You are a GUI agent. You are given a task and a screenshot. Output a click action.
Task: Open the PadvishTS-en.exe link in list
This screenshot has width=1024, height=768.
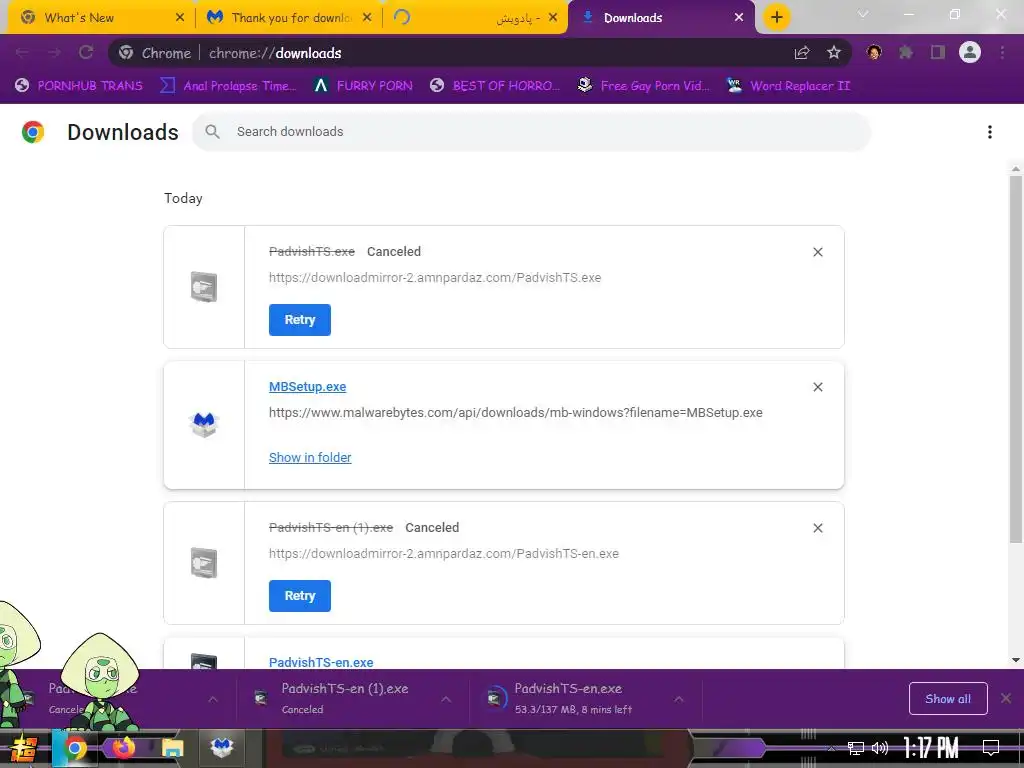coord(321,662)
